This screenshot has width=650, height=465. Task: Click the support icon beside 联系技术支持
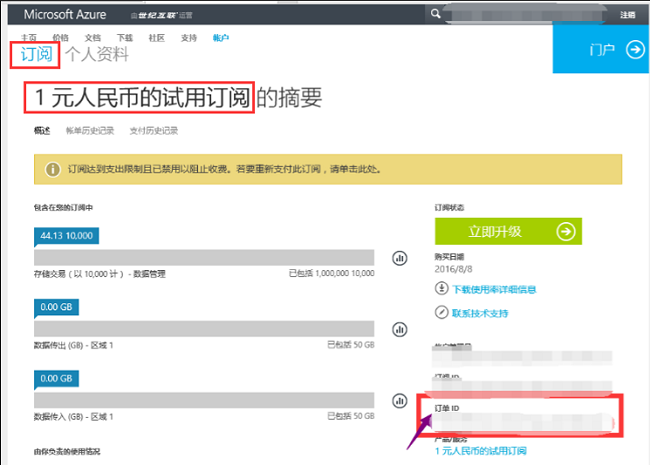click(x=442, y=313)
